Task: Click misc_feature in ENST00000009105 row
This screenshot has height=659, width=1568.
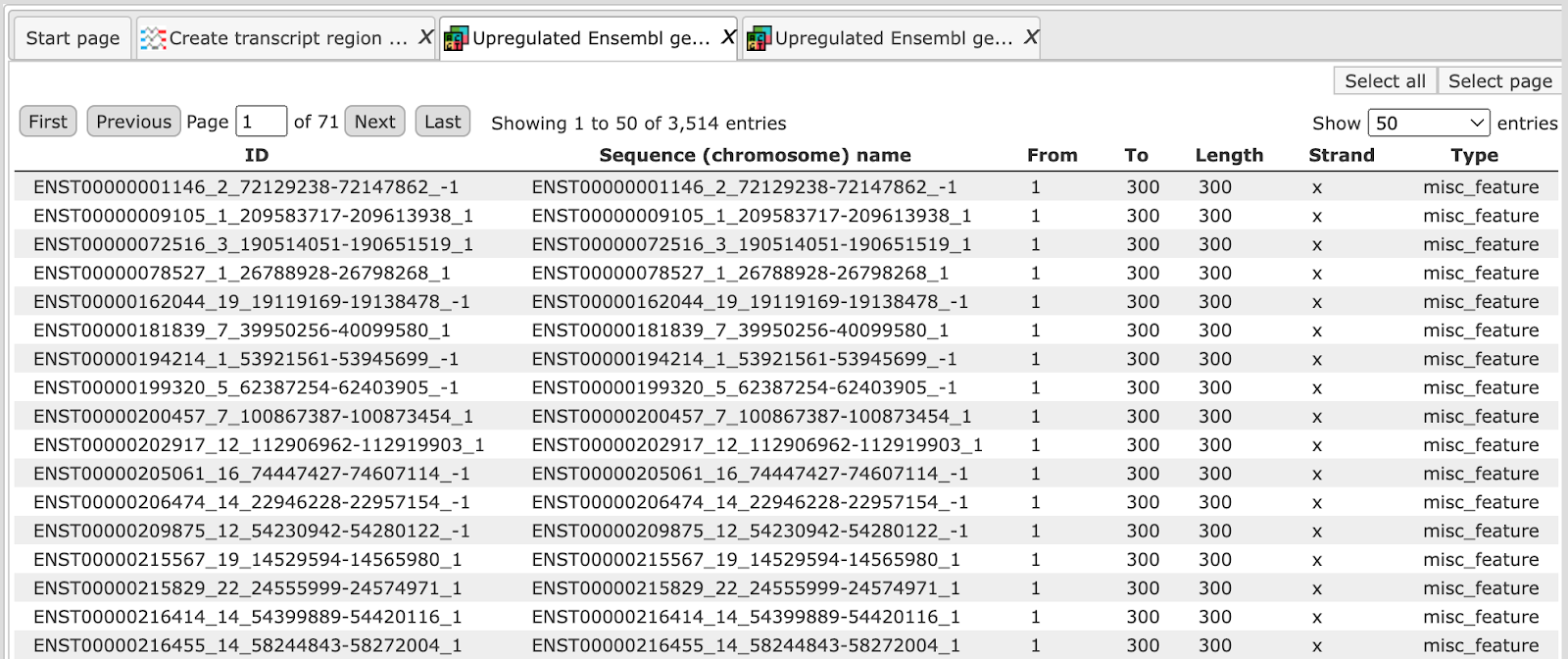Action: (1481, 216)
